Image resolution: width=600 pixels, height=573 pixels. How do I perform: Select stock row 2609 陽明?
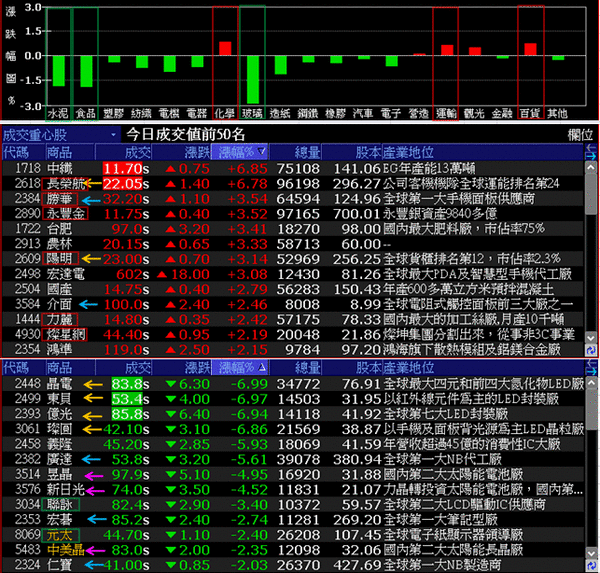pyautogui.click(x=293, y=259)
